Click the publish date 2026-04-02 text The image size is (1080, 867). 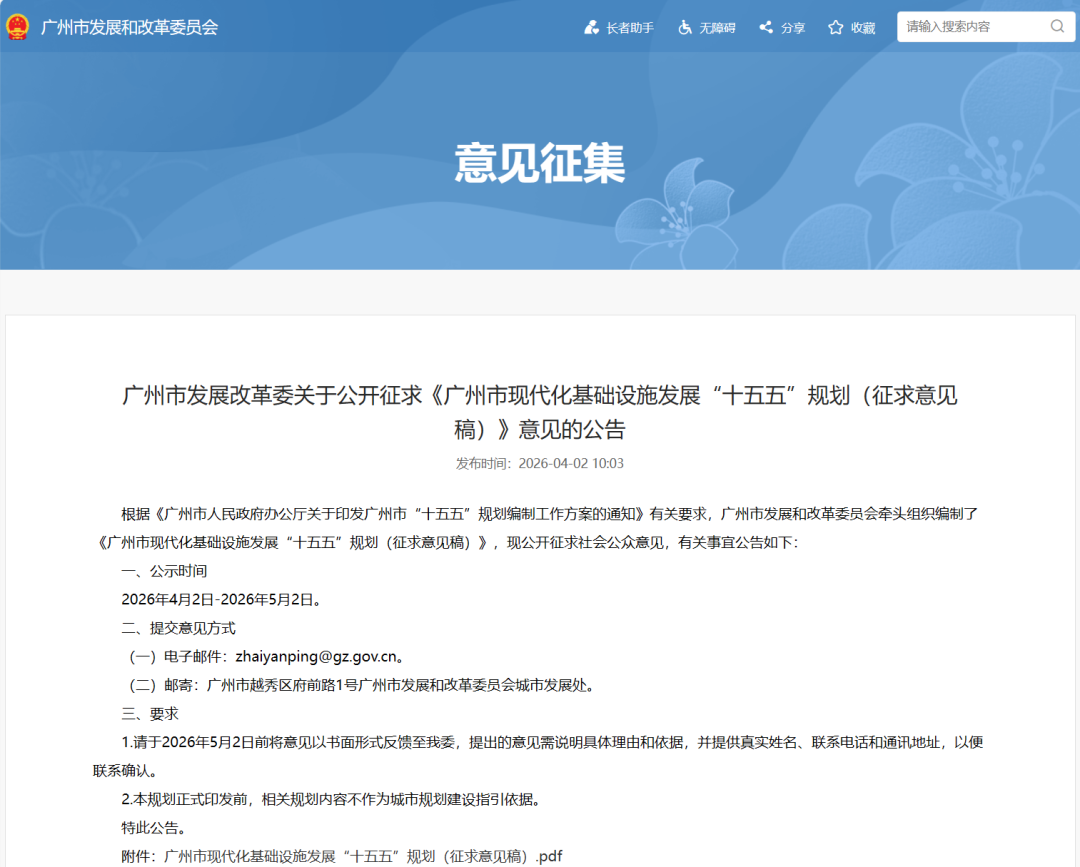(540, 463)
